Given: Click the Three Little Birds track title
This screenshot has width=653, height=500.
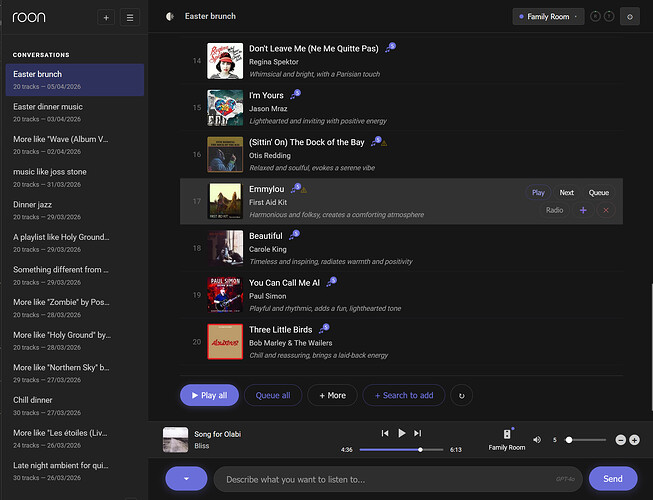Looking at the screenshot, I should [x=280, y=330].
